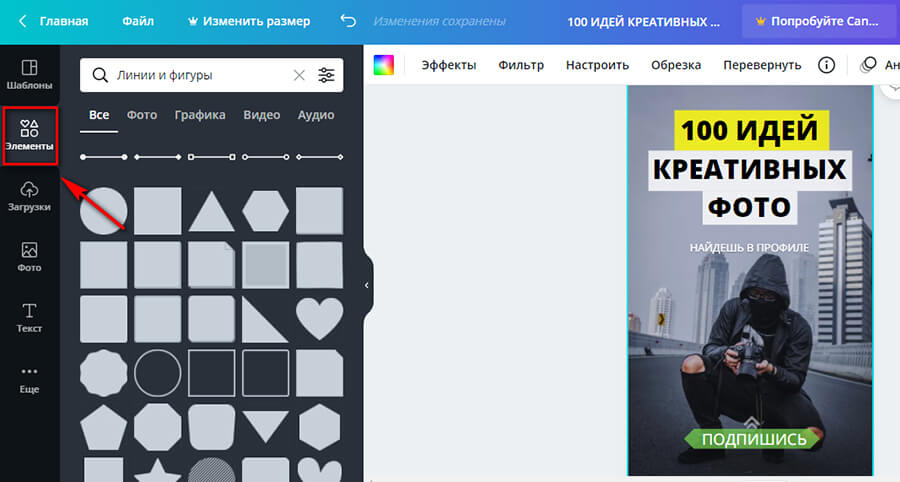Select the Элементы sidebar icon
The image size is (900, 482).
29,136
